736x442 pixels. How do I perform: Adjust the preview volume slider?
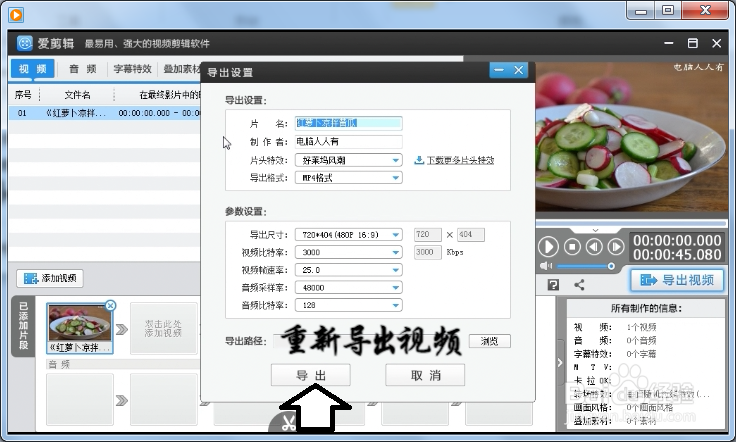585,266
